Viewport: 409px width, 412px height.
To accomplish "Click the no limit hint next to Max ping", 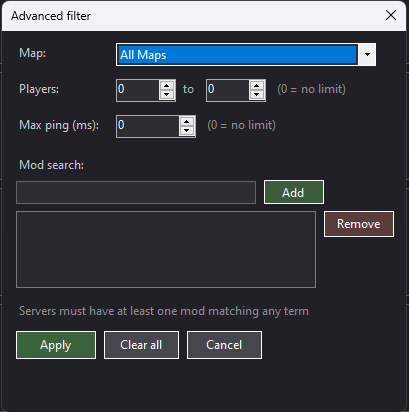I will pos(241,125).
